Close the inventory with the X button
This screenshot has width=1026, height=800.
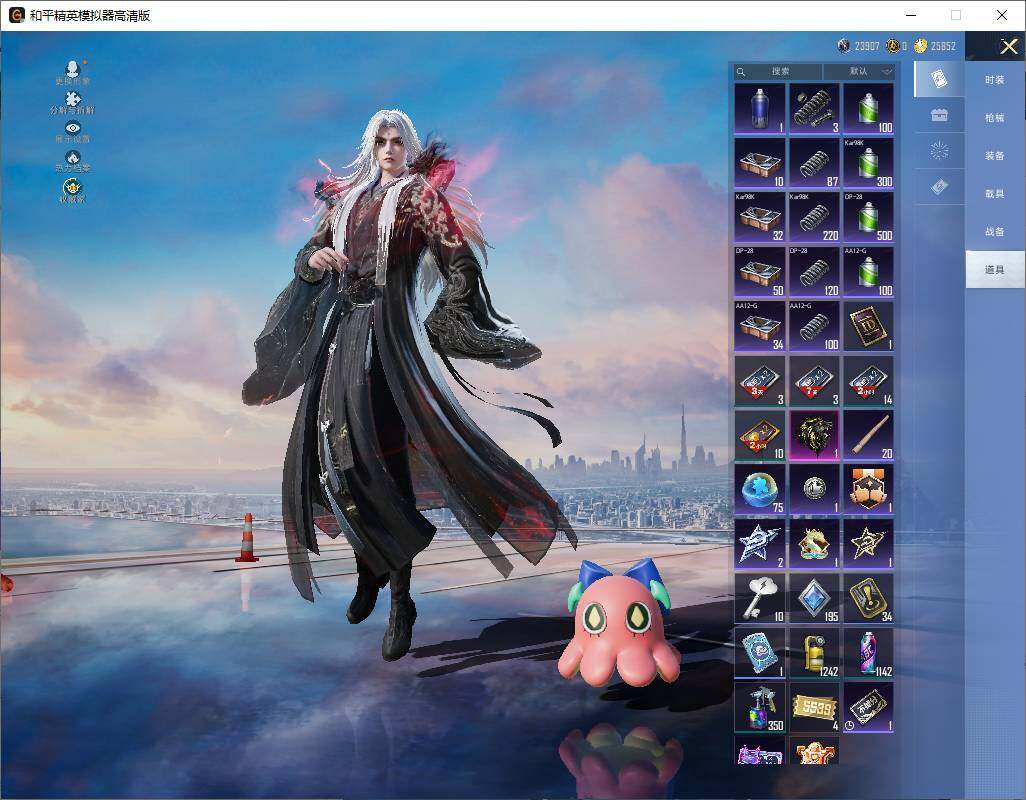point(1008,46)
